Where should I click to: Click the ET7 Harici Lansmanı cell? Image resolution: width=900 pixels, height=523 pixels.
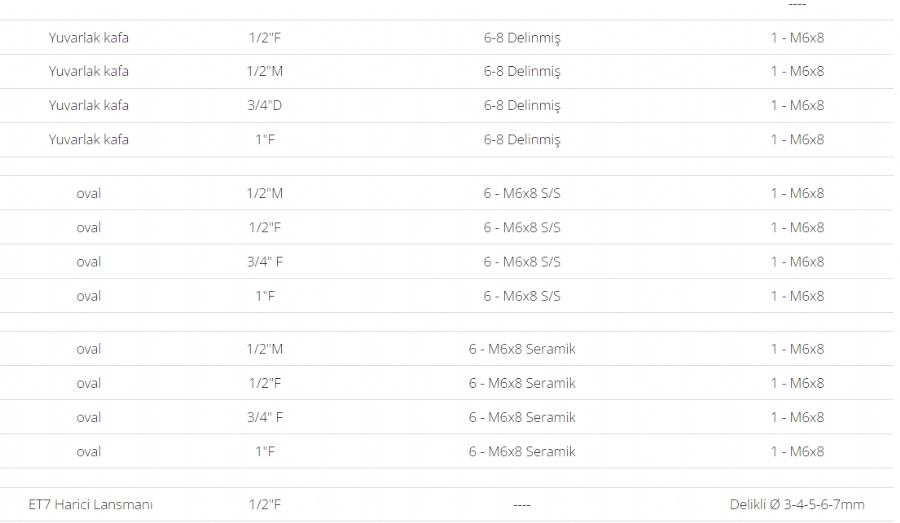coord(91,504)
